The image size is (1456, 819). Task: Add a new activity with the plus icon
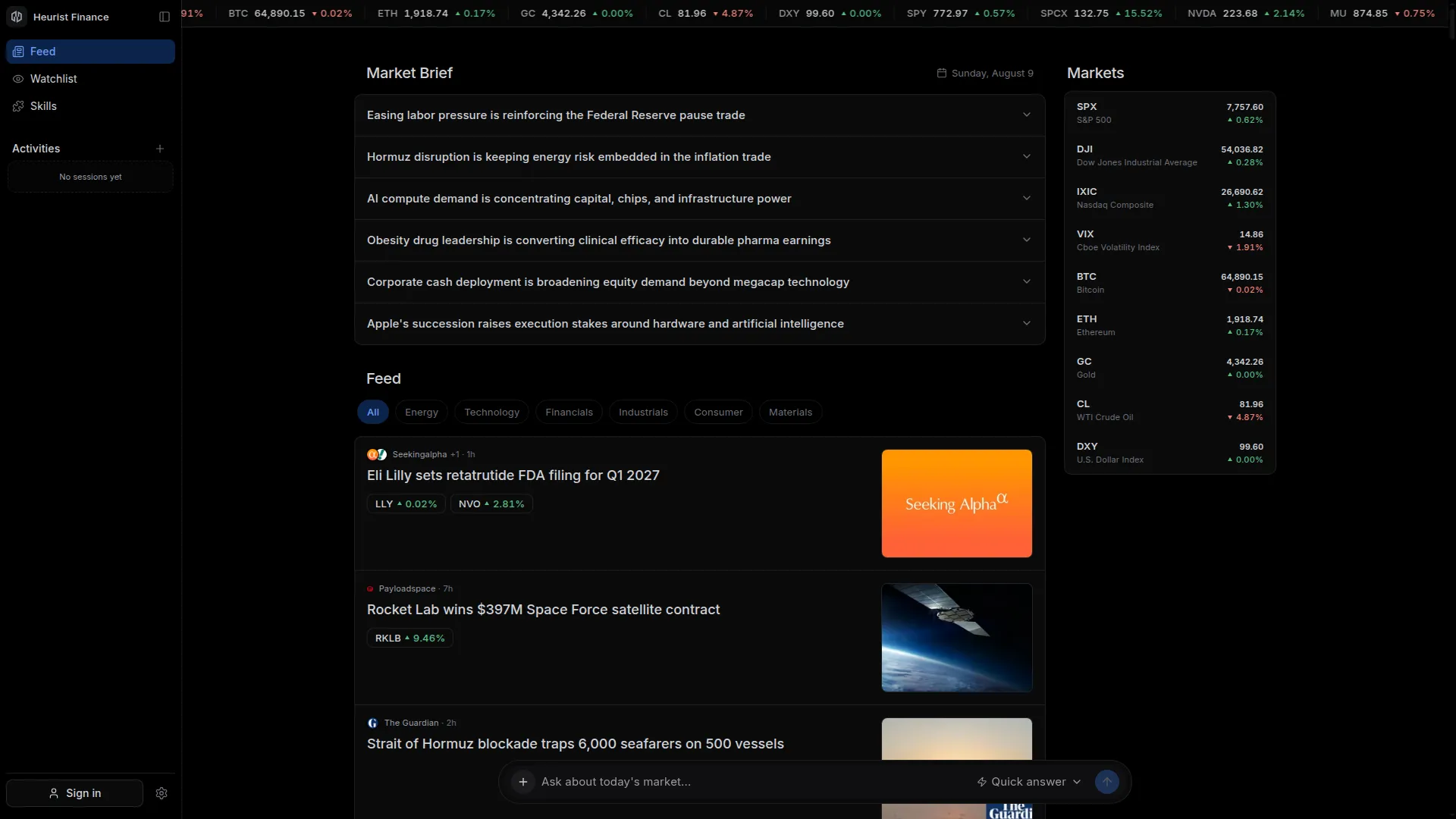click(x=160, y=149)
